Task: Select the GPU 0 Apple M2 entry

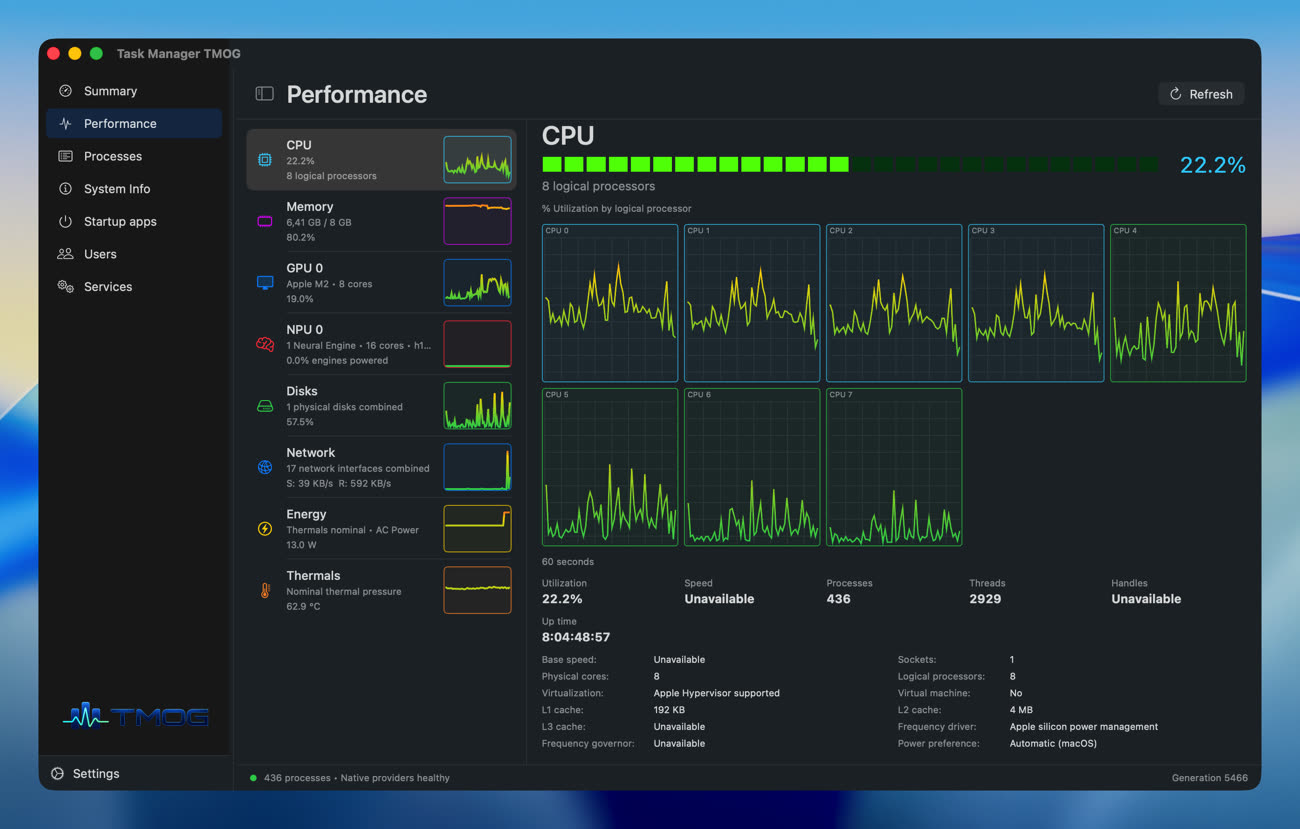Action: pyautogui.click(x=381, y=283)
